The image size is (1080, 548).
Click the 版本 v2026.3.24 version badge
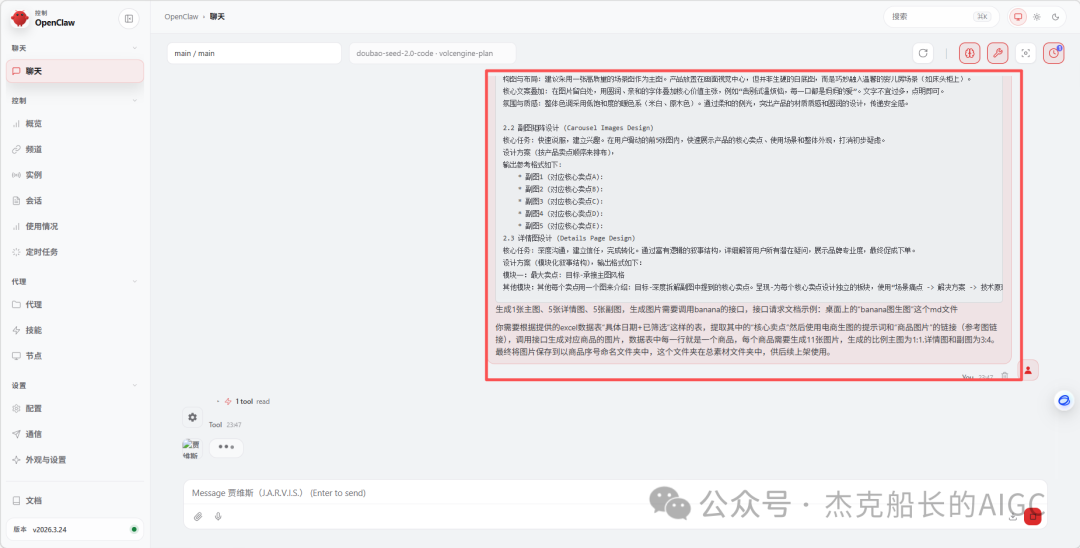click(75, 529)
